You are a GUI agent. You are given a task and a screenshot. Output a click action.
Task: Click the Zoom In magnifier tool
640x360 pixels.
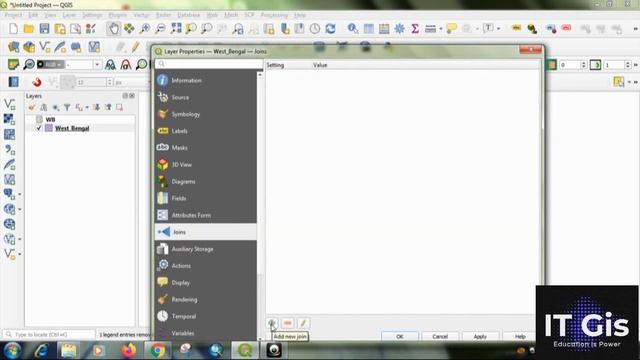[144, 29]
